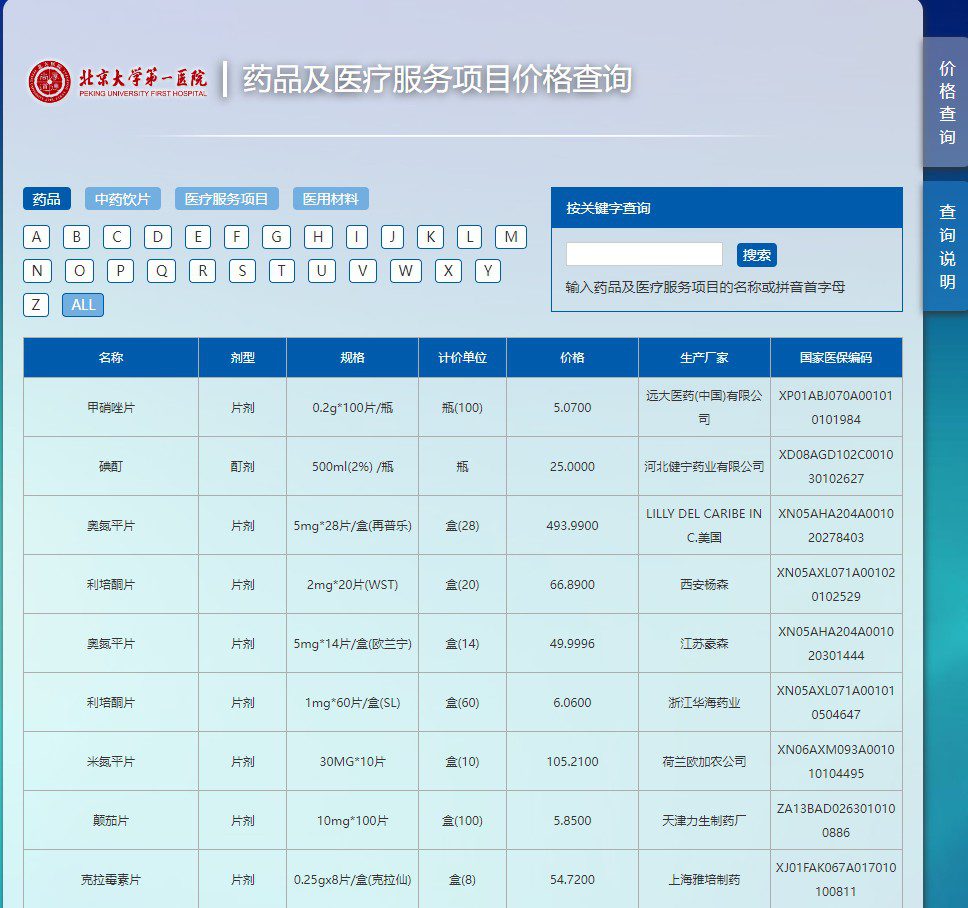Filter by letter L
The height and width of the screenshot is (908, 968).
click(470, 237)
